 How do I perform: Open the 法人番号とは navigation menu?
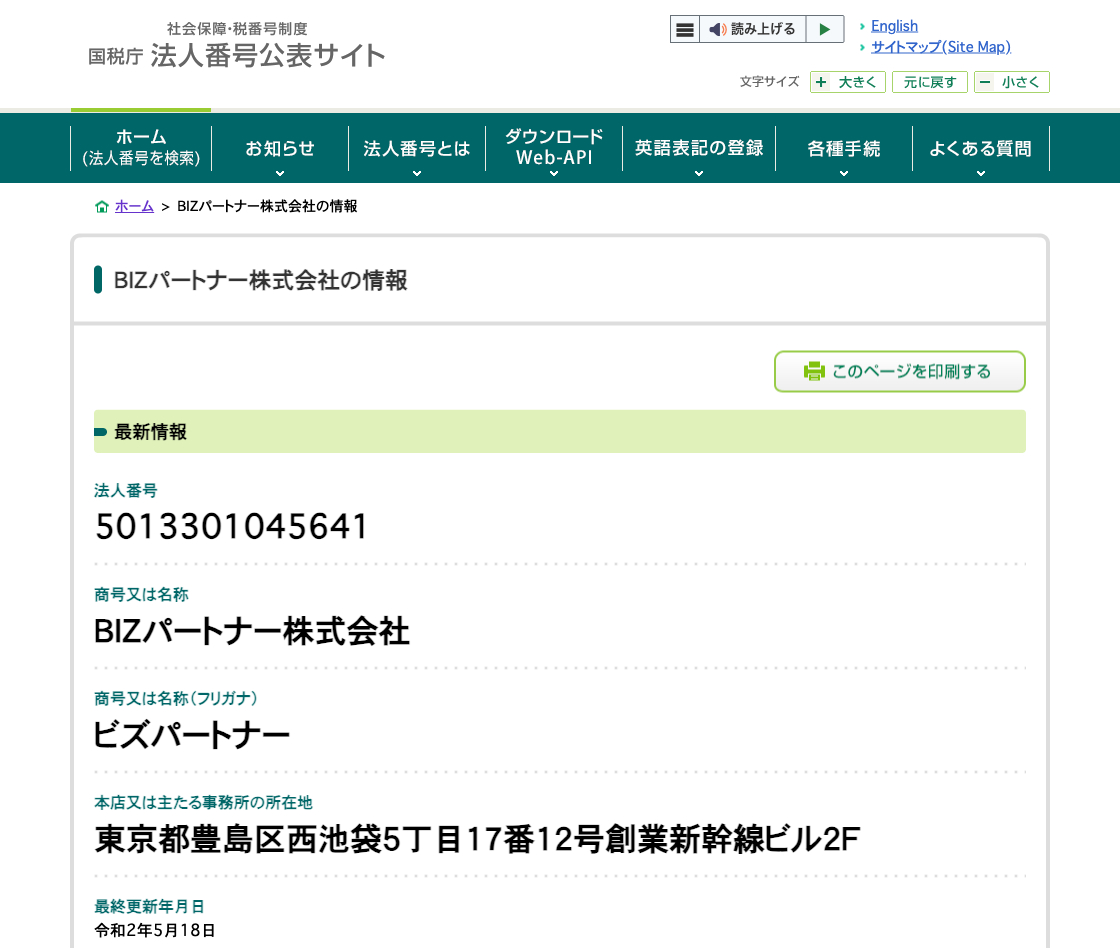[x=416, y=148]
